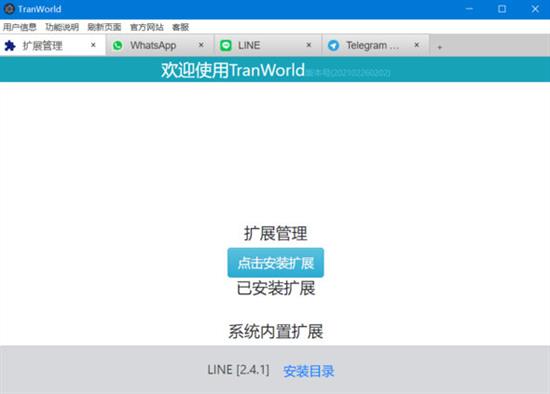Switch to the WhatsApp tab

pos(160,45)
